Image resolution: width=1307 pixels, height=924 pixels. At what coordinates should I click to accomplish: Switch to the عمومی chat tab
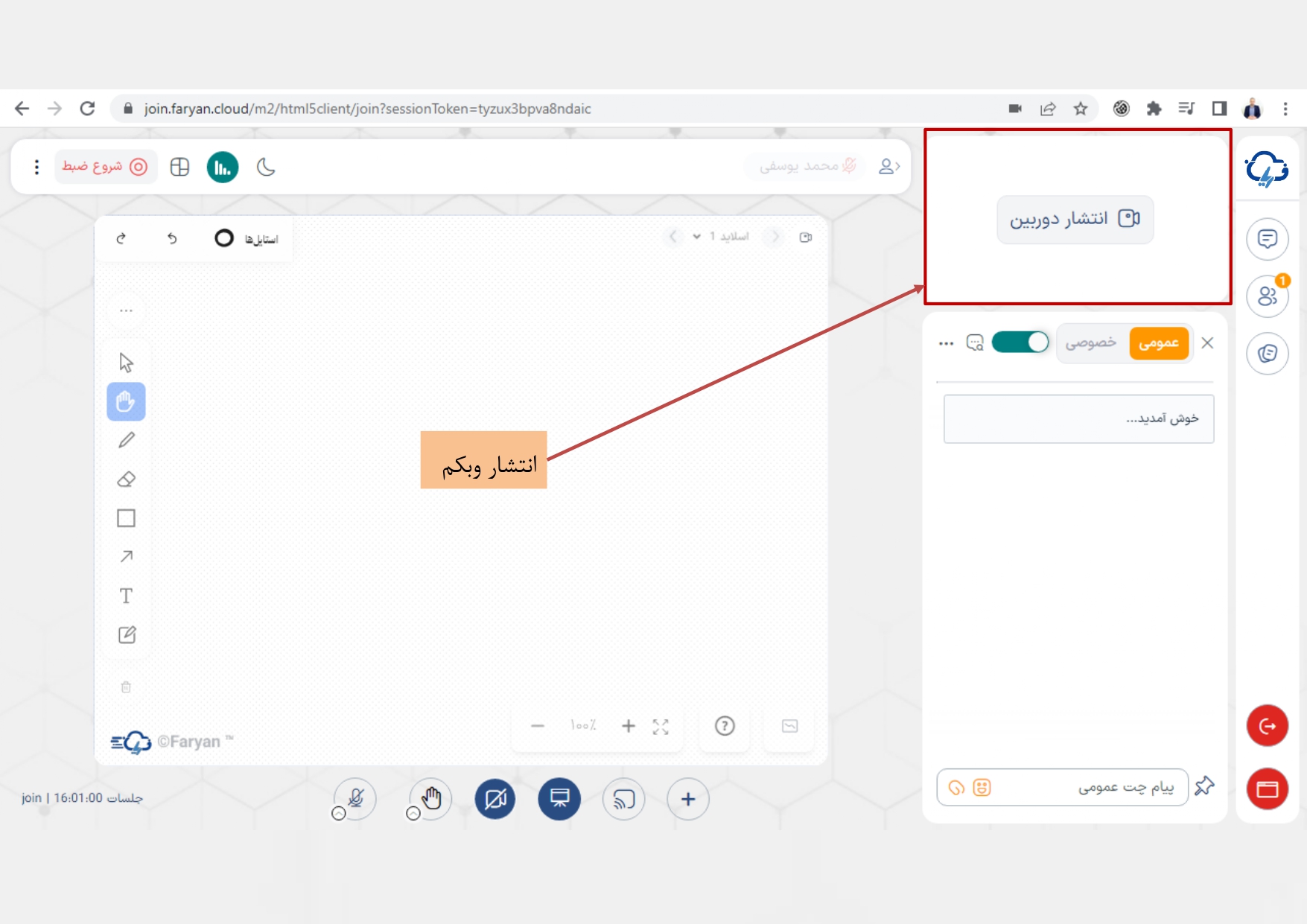pos(1158,343)
